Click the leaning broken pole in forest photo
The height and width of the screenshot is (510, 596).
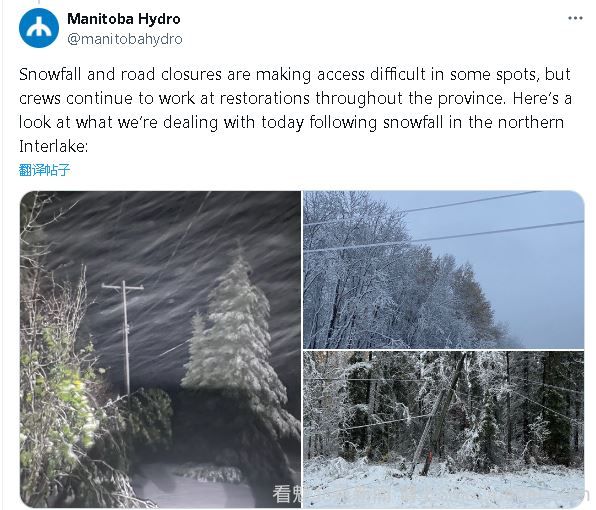click(437, 414)
